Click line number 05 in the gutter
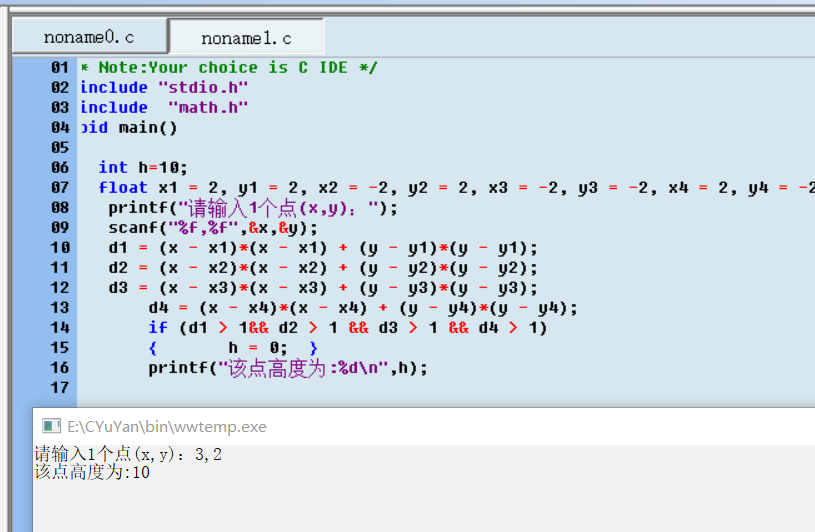 point(60,148)
